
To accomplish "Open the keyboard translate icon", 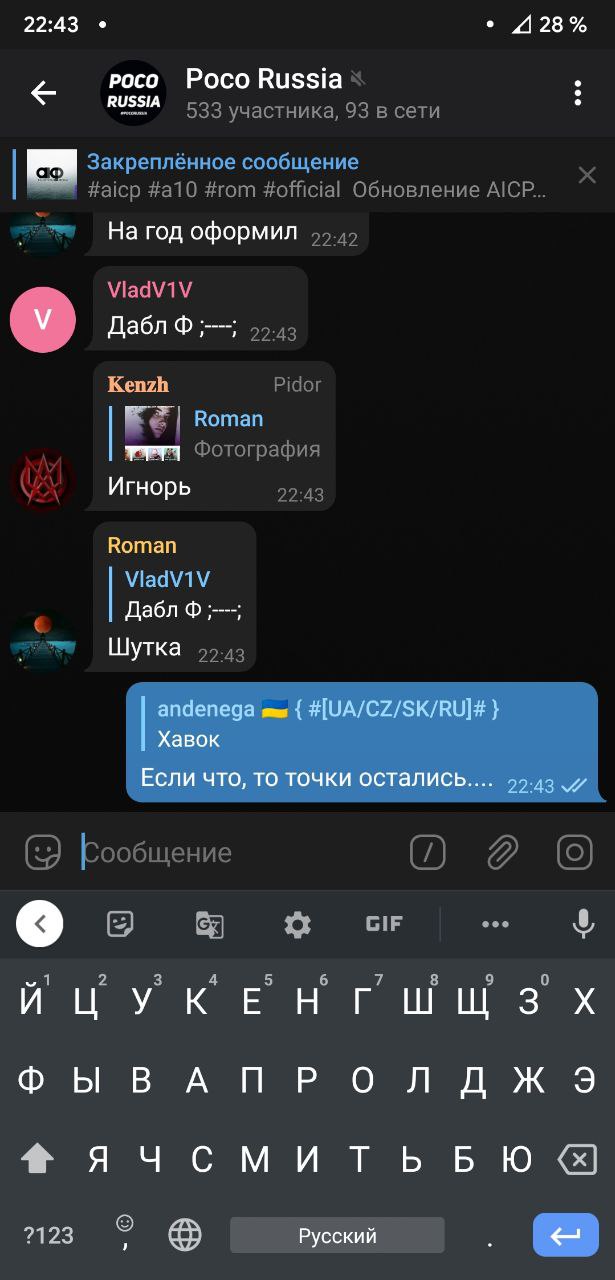I will 209,924.
